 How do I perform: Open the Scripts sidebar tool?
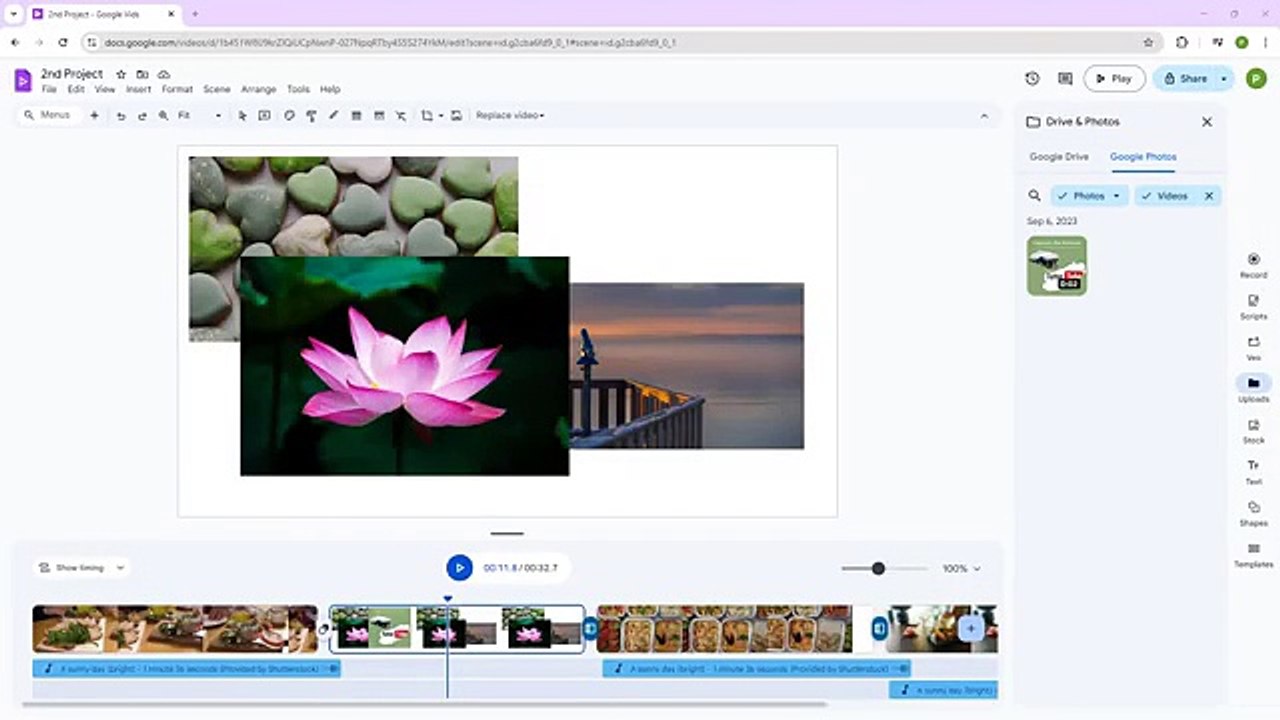1253,307
